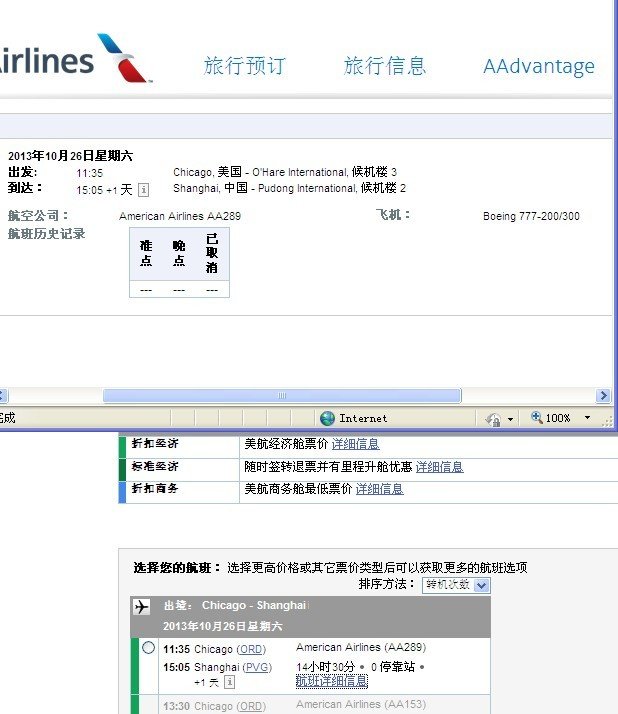Click 航班详细信息 link for AA289
Image resolution: width=618 pixels, height=714 pixels.
331,681
